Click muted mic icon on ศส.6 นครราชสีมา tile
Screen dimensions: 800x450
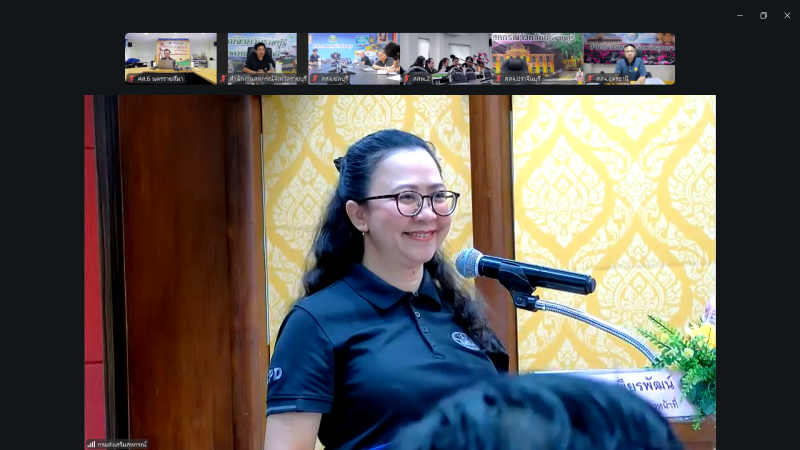(131, 79)
